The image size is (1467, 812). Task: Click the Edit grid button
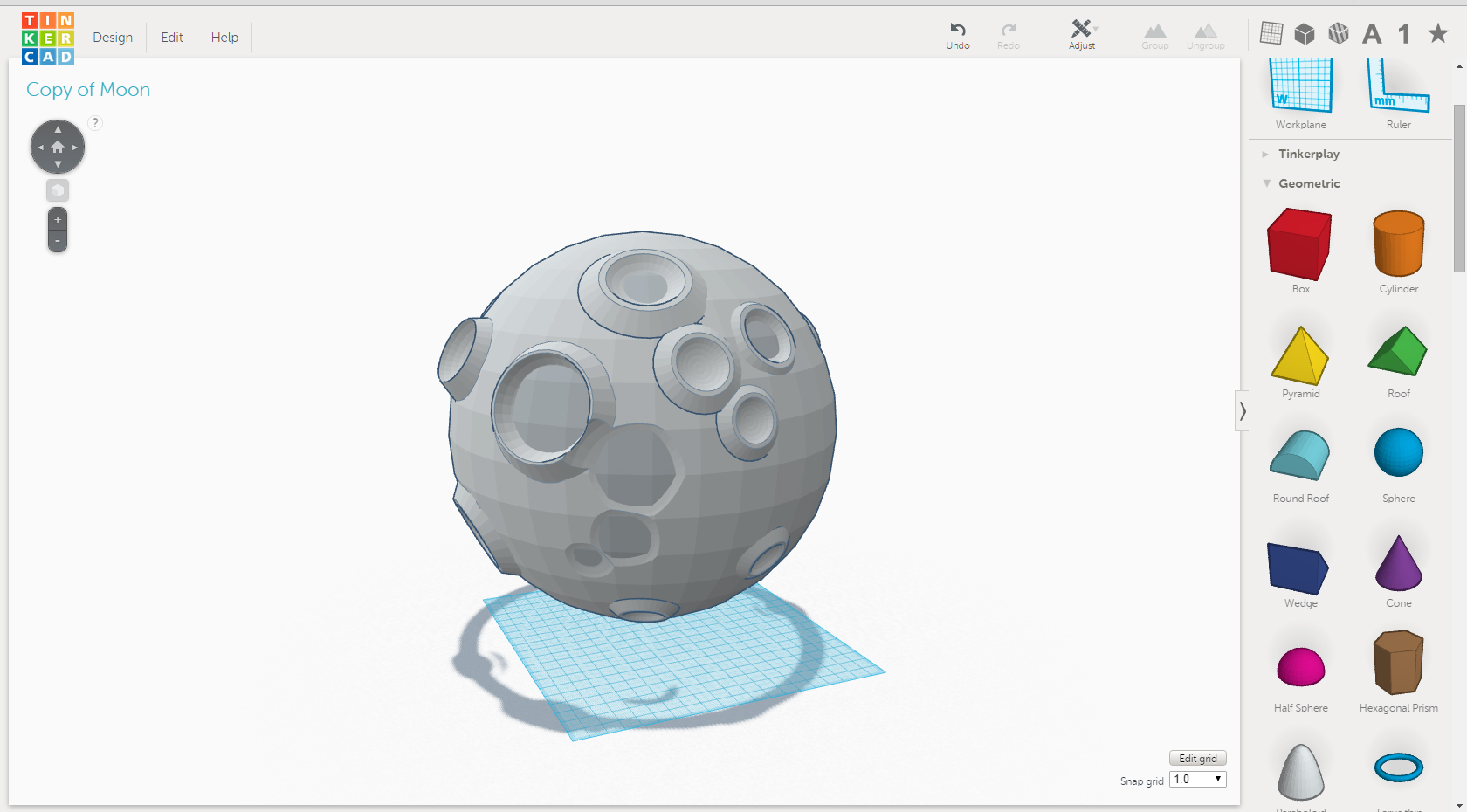click(1198, 758)
